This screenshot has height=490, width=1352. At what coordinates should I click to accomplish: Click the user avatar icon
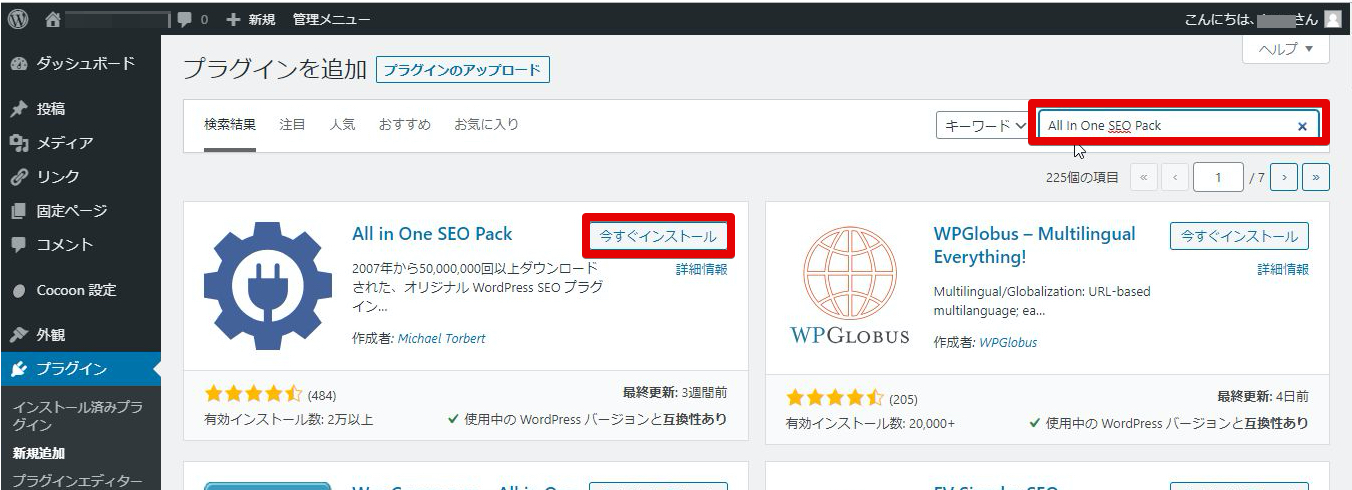pos(1332,19)
